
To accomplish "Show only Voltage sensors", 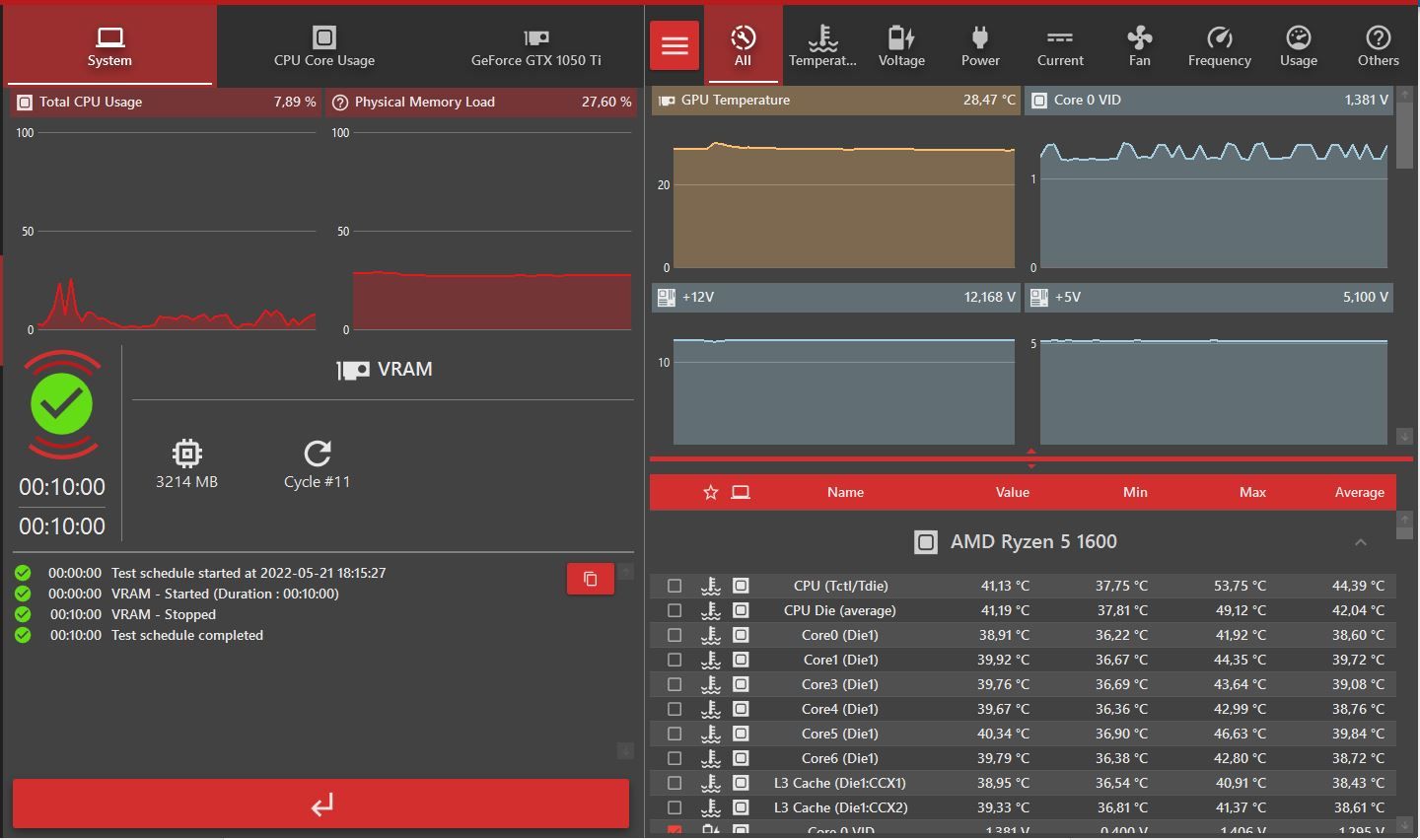I will tap(901, 45).
